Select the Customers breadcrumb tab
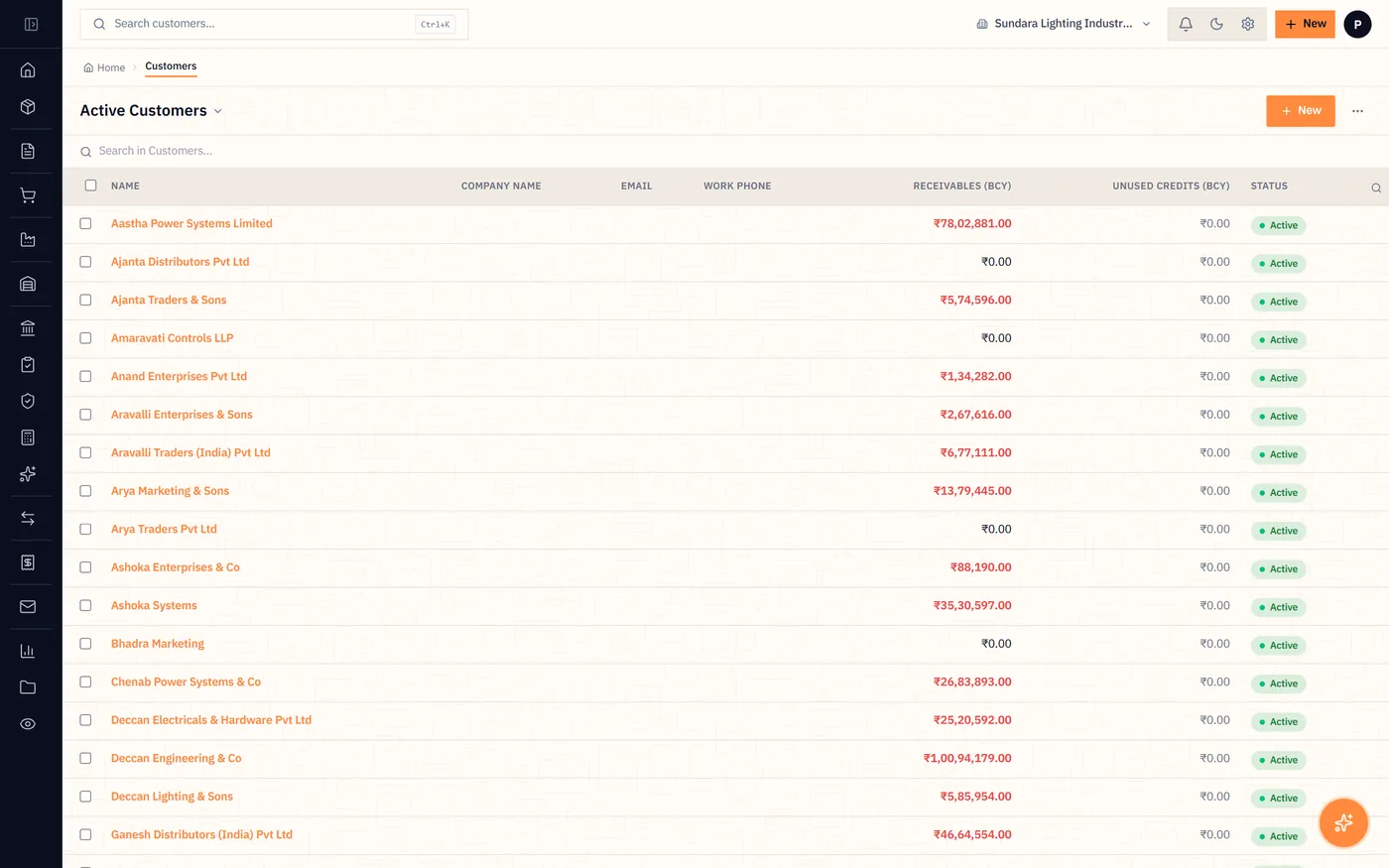The height and width of the screenshot is (868, 1389). (x=171, y=66)
